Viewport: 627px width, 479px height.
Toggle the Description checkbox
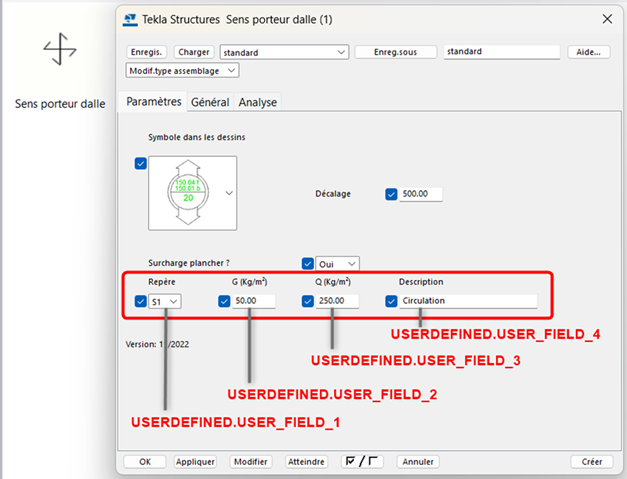point(391,301)
